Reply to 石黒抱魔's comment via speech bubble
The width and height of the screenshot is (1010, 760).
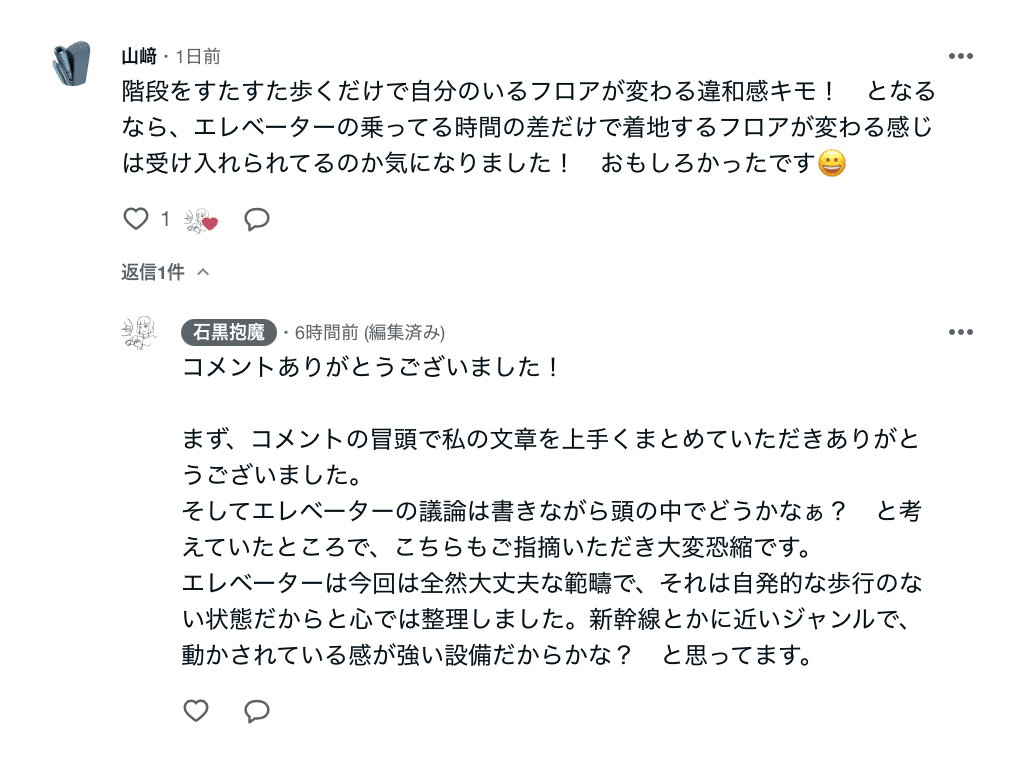pos(258,712)
